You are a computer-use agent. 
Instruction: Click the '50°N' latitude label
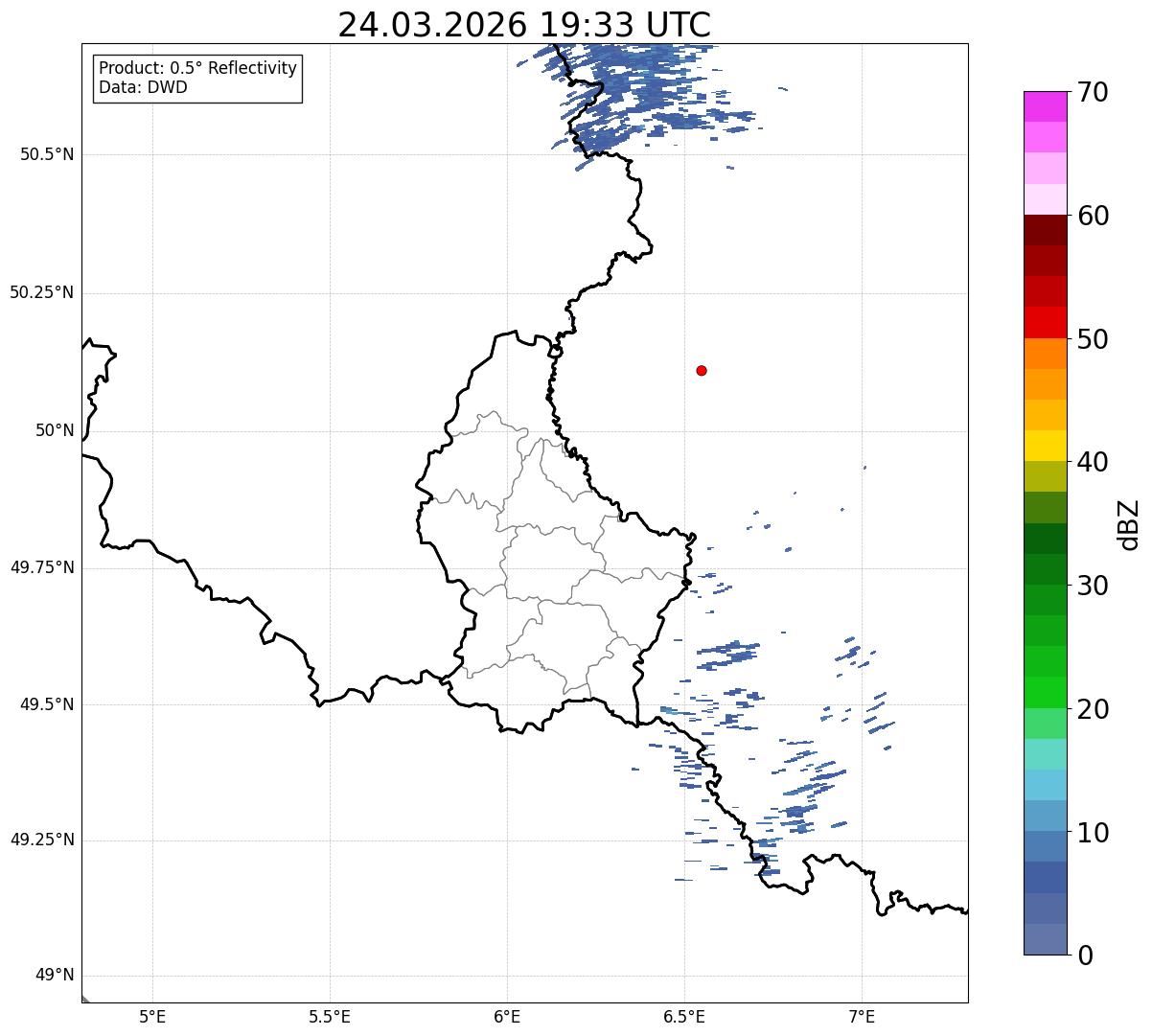(x=55, y=430)
